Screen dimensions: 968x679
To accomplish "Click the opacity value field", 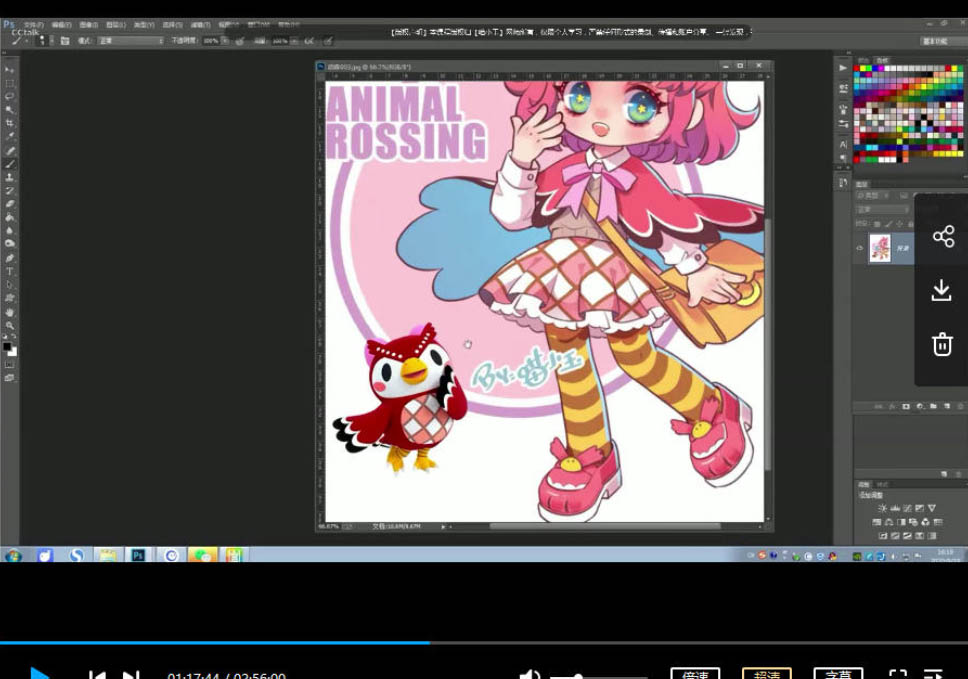I will (211, 41).
